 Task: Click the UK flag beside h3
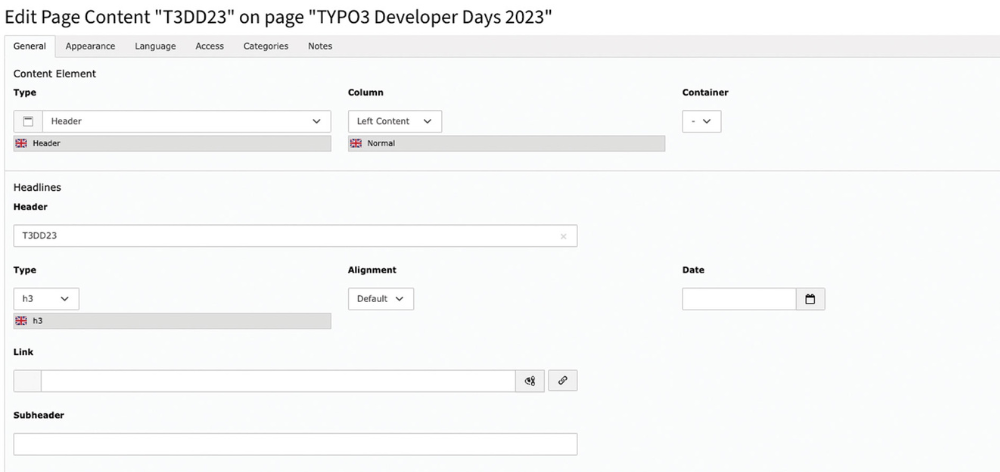(21, 321)
